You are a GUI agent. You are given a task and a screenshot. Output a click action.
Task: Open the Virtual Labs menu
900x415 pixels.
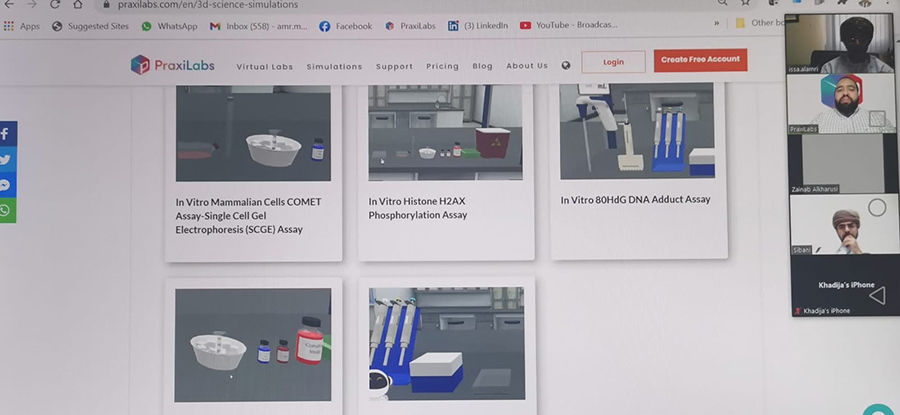coord(265,67)
